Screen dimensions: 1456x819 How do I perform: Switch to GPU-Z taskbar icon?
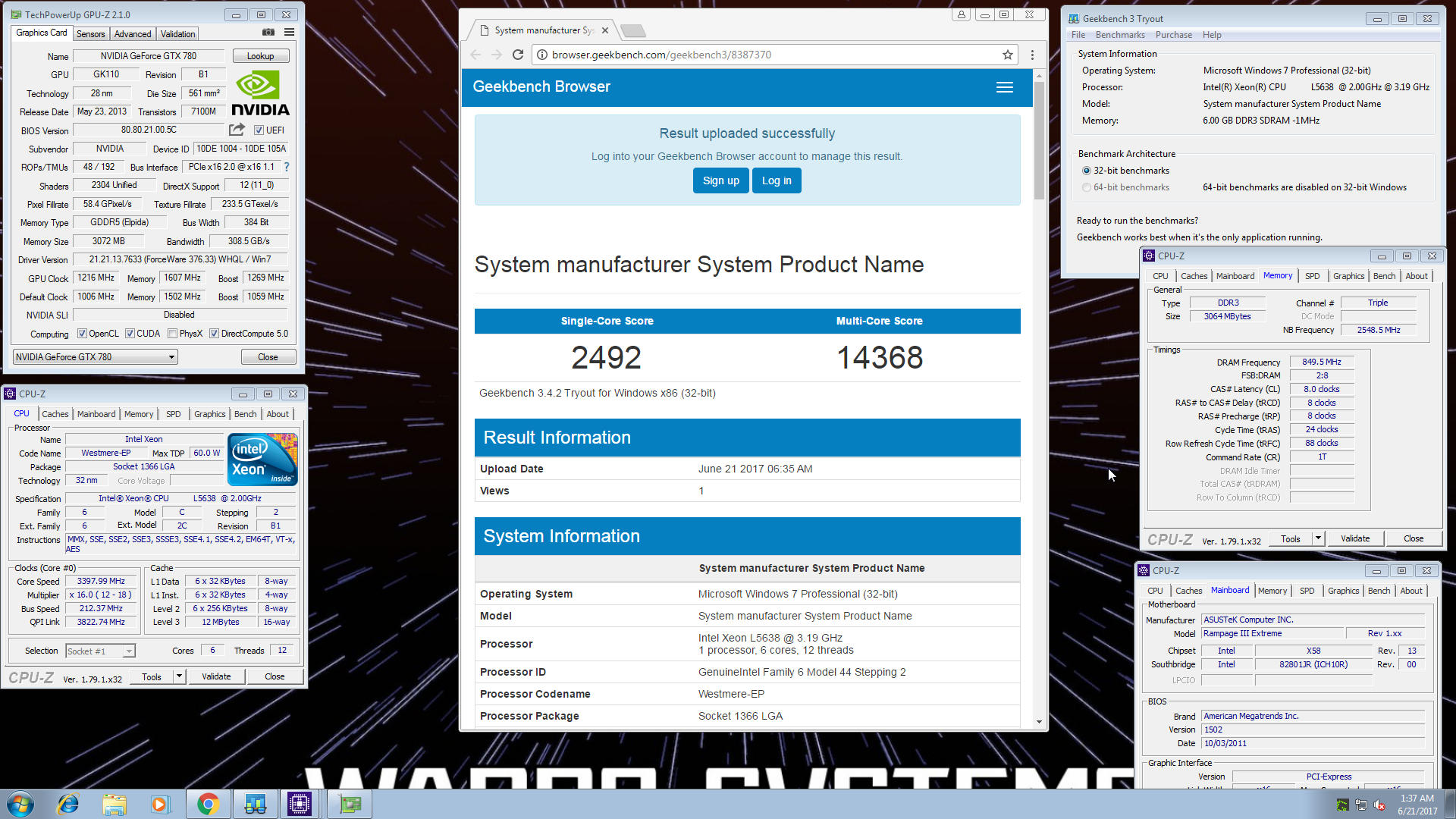(x=350, y=804)
